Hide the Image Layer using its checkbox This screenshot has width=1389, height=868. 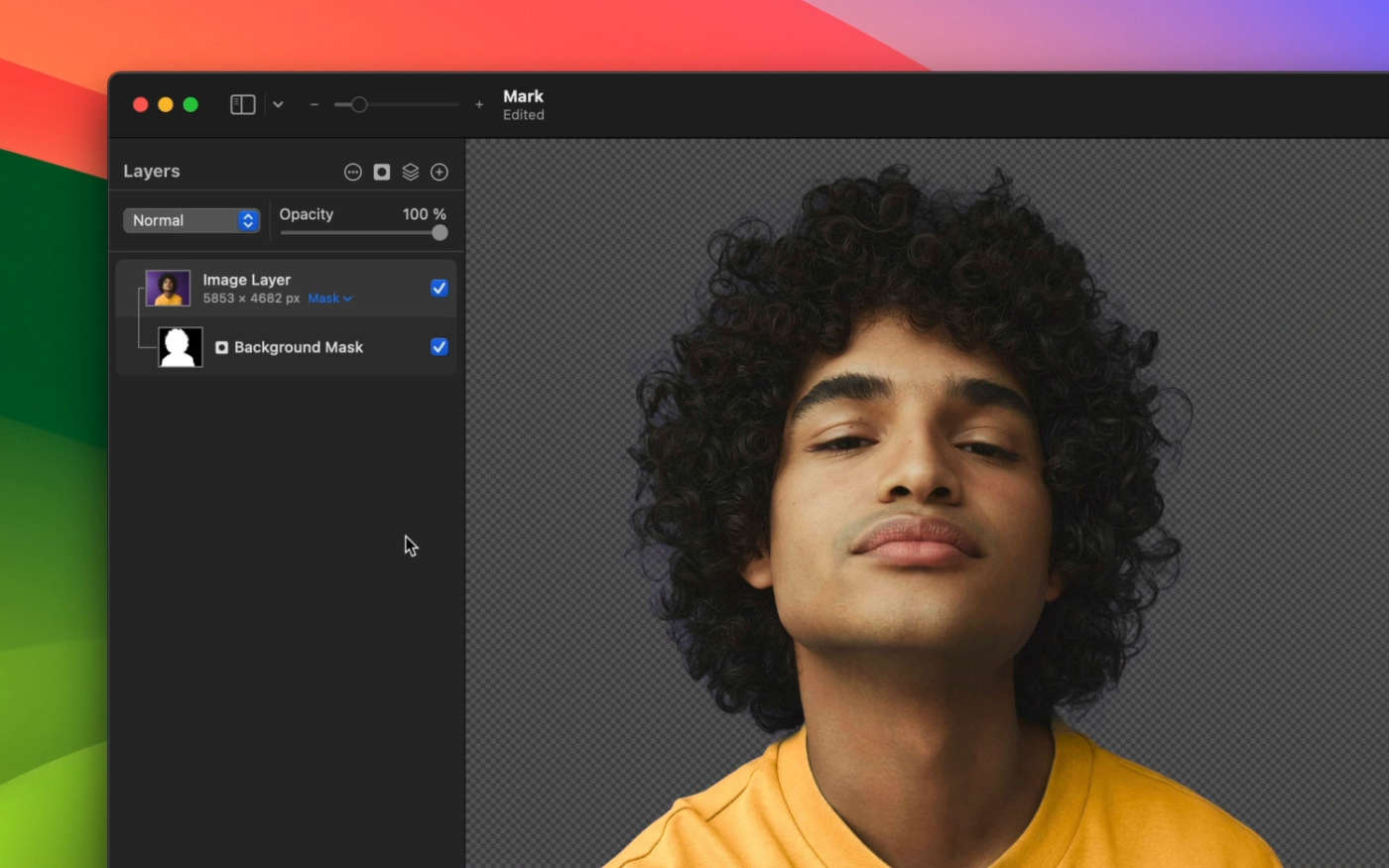440,288
